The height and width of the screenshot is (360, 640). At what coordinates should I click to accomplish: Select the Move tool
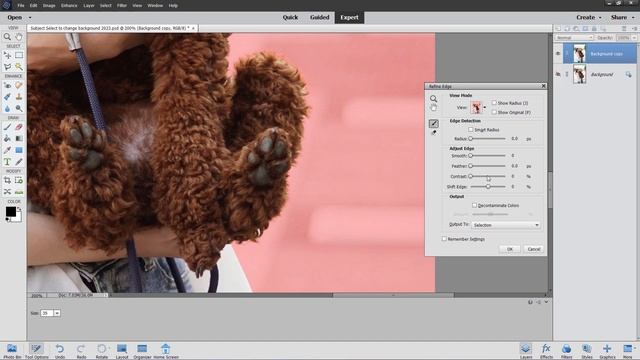[x=7, y=55]
